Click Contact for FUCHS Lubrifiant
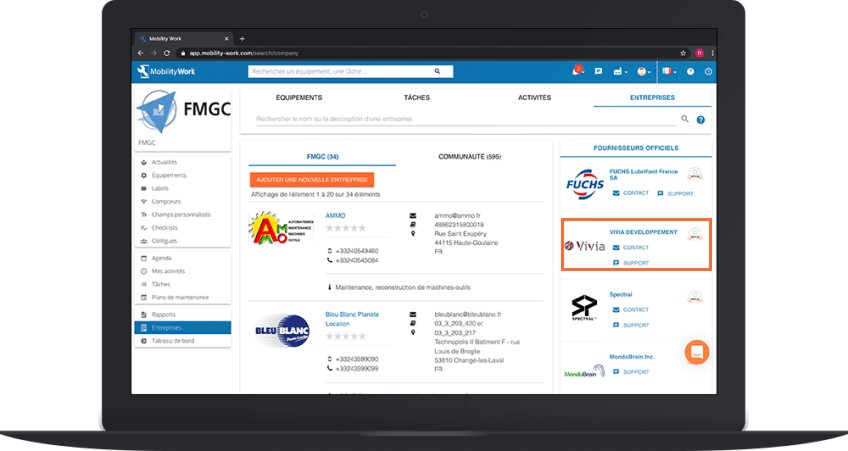Screen dimensions: 848x451 (631, 193)
